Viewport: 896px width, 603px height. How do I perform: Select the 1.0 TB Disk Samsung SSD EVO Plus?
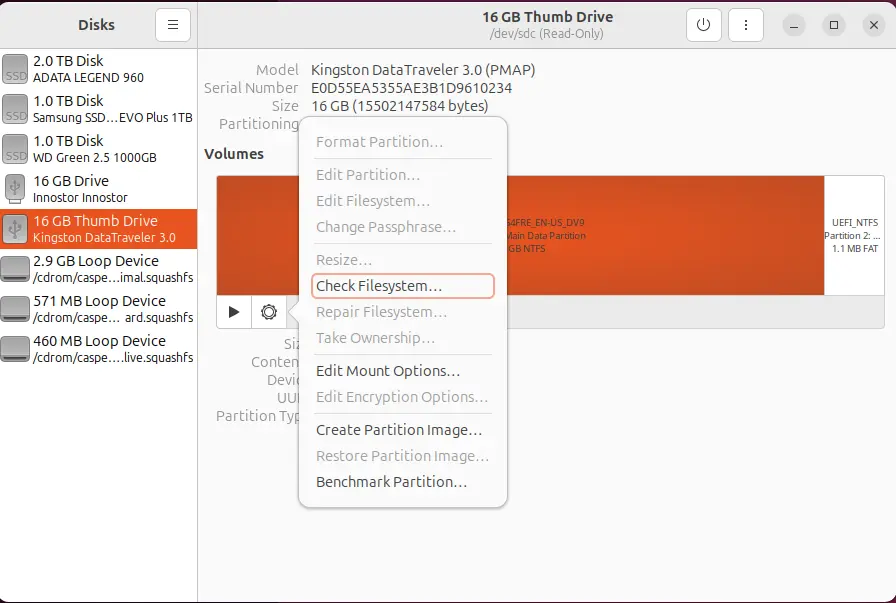98,109
